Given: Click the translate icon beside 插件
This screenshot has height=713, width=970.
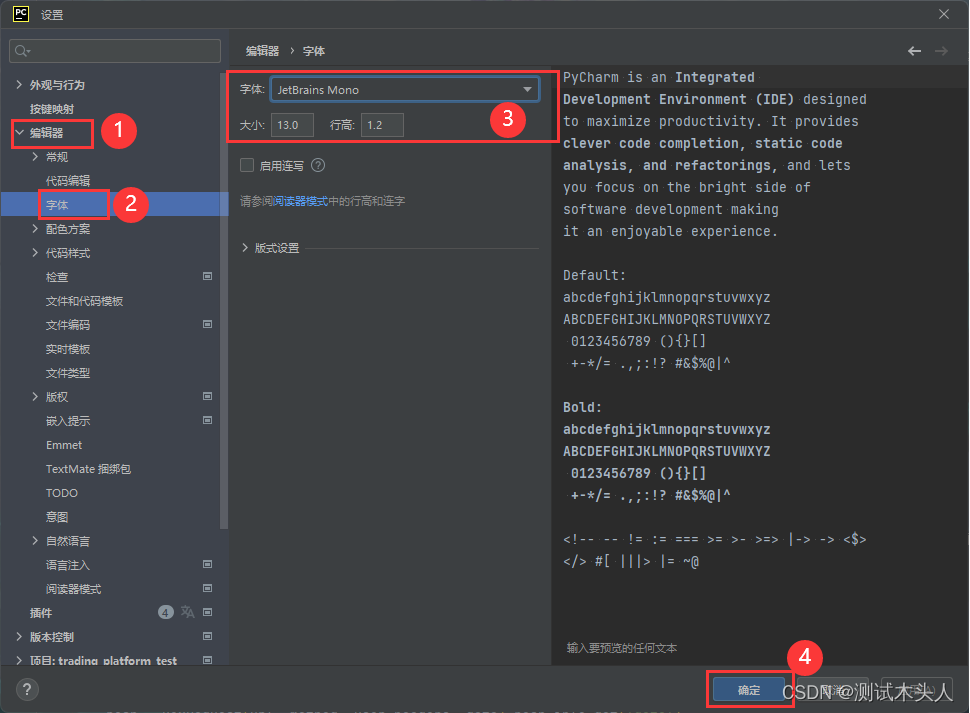Looking at the screenshot, I should click(187, 612).
